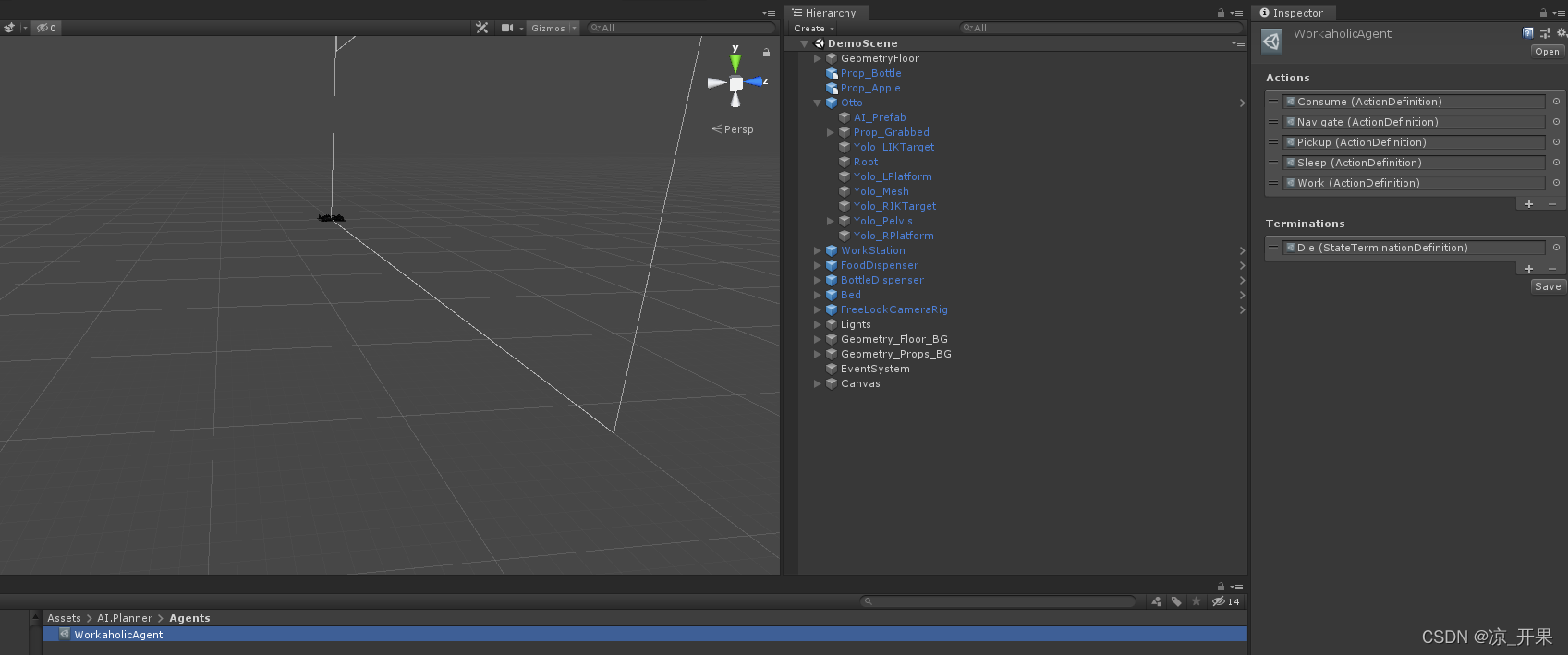Click the Hierarchy search field
This screenshot has height=655, width=1568.
(x=1100, y=29)
